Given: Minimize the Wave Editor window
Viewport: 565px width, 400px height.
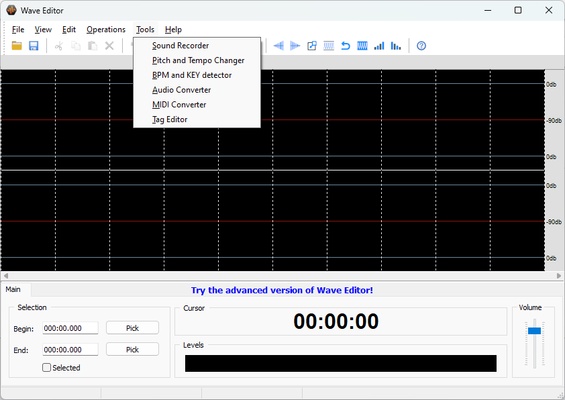Looking at the screenshot, I should tap(488, 10).
